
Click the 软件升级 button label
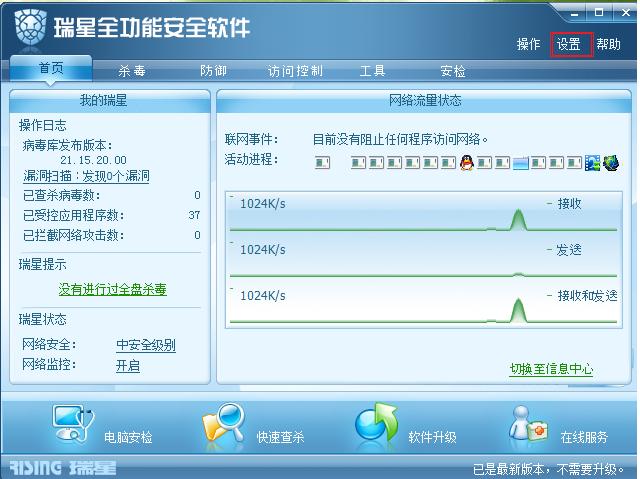(432, 437)
